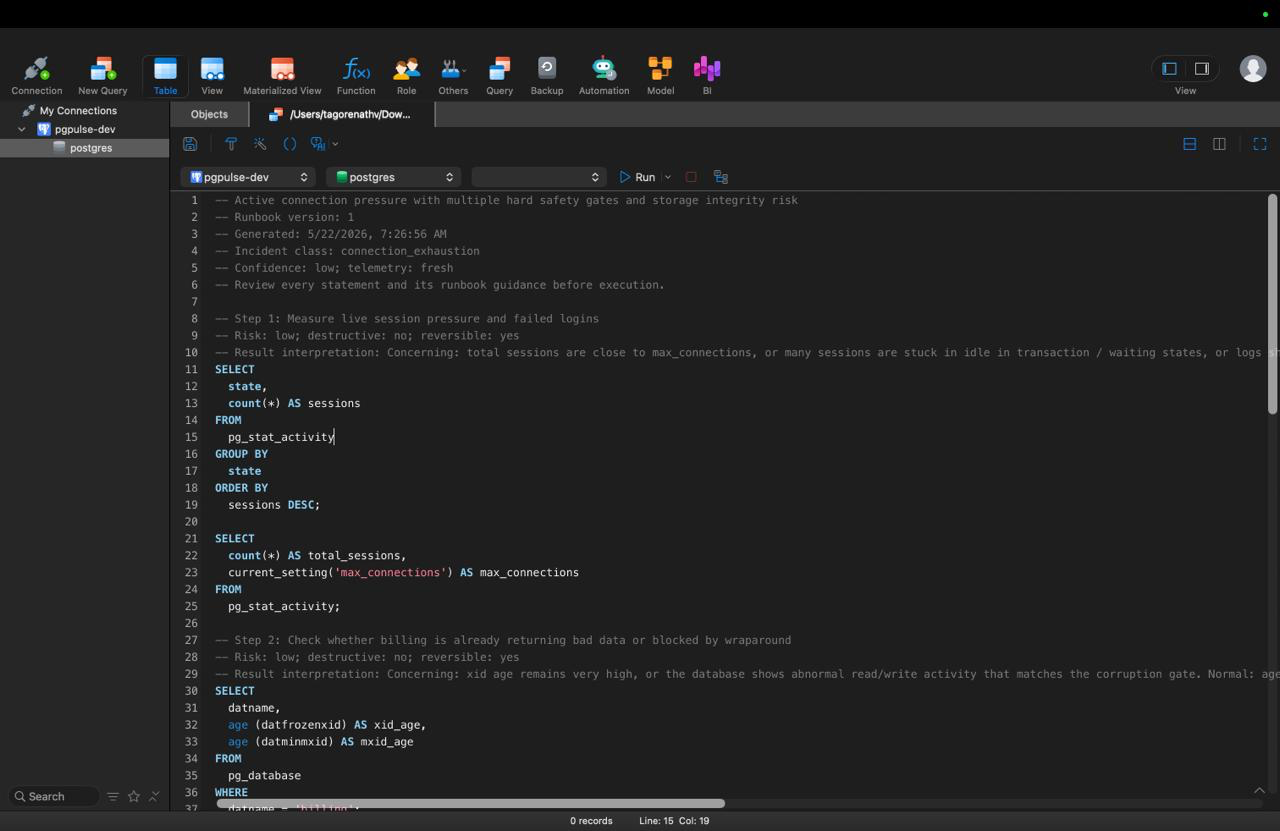Switch to side-by-side split layout
The height and width of the screenshot is (831, 1280).
pyautogui.click(x=1219, y=144)
